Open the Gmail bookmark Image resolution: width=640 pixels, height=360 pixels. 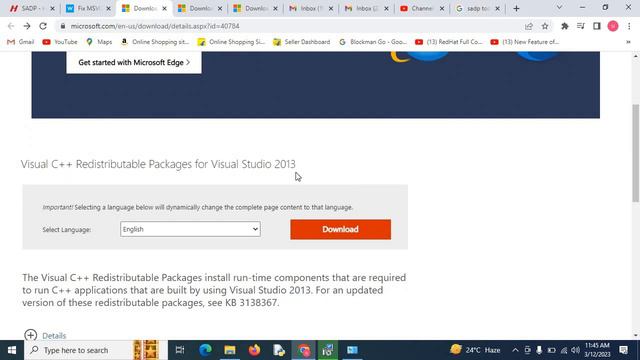[21, 42]
